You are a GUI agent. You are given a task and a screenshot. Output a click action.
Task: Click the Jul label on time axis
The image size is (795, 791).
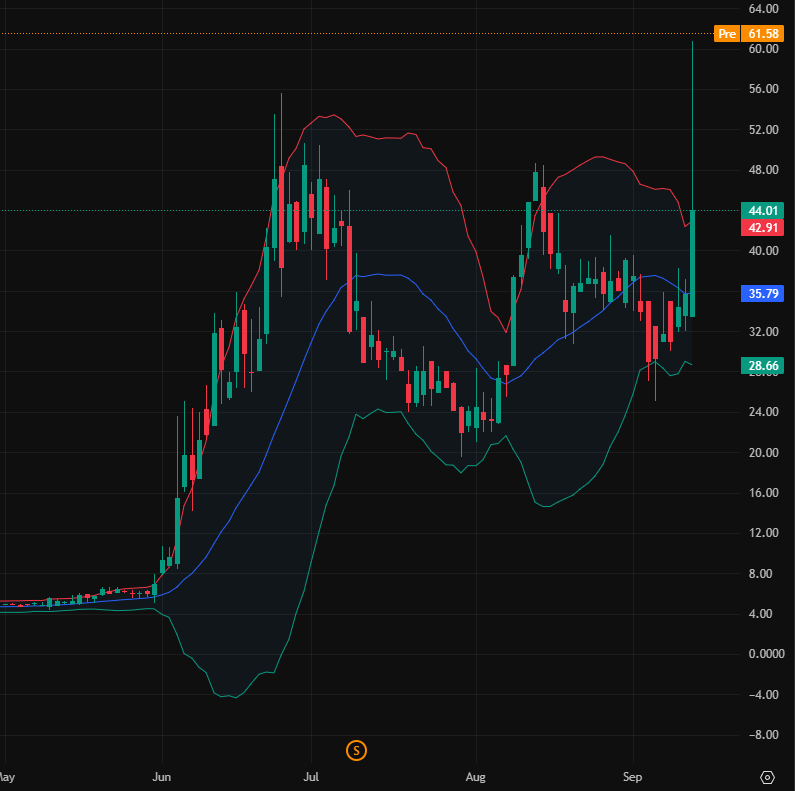tap(311, 777)
